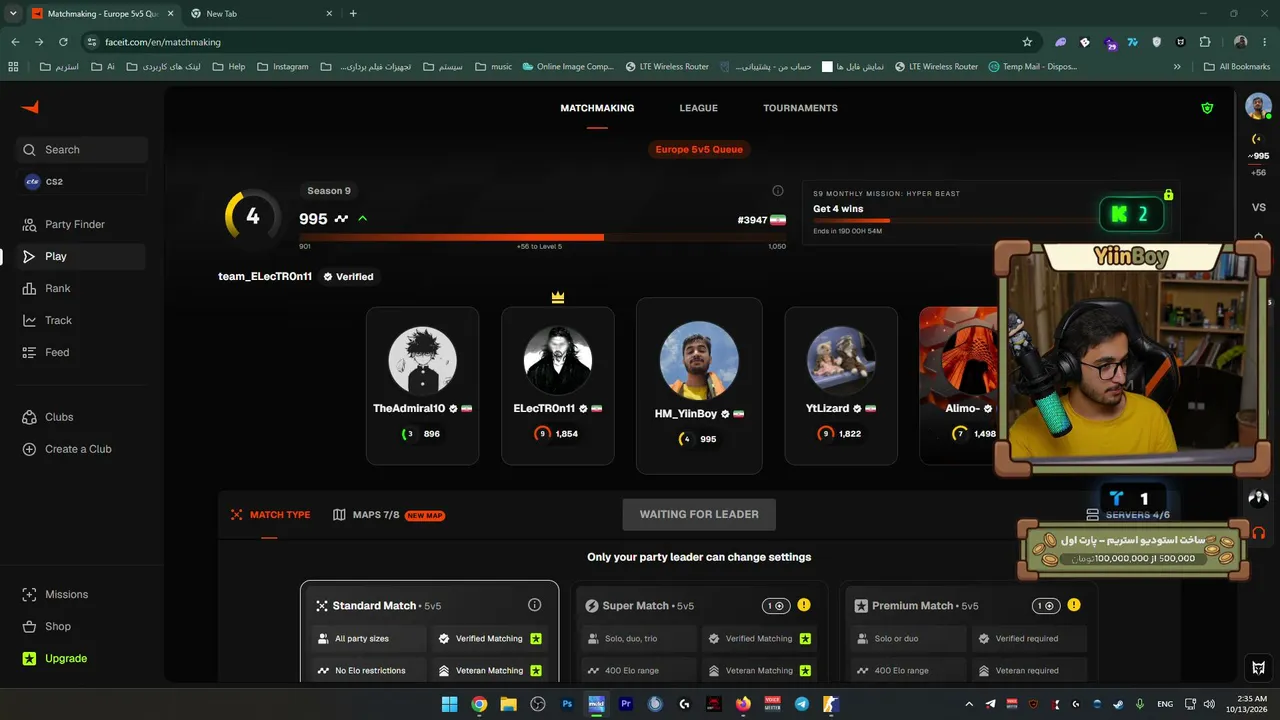The height and width of the screenshot is (720, 1280).
Task: Select the Premium Match card
Action: pos(969,632)
